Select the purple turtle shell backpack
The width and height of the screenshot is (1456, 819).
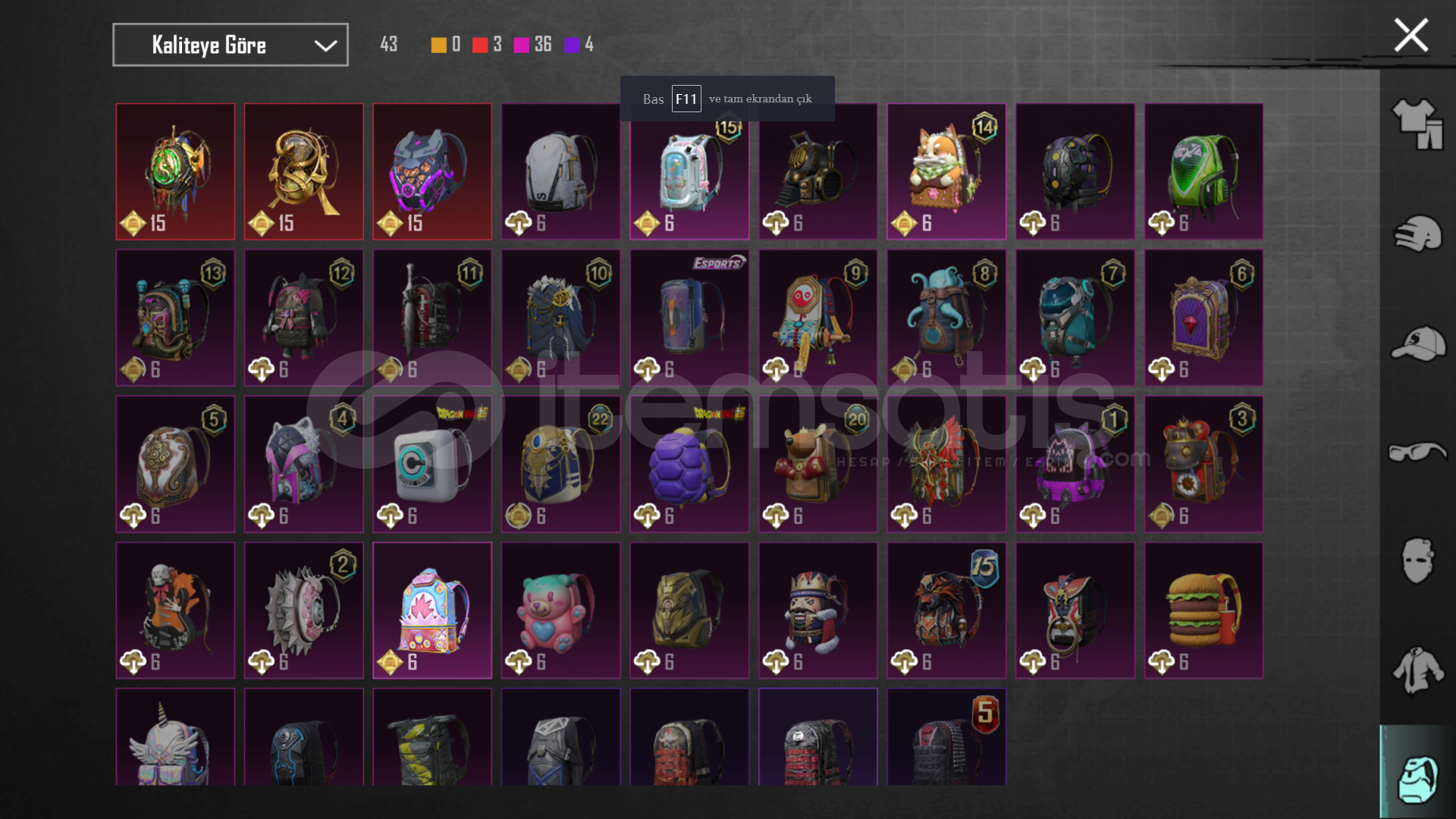coord(689,464)
